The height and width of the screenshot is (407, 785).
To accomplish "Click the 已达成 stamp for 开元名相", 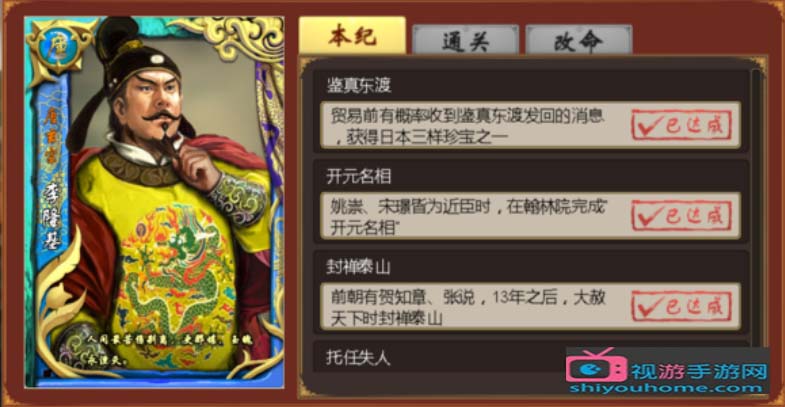I will tap(681, 216).
